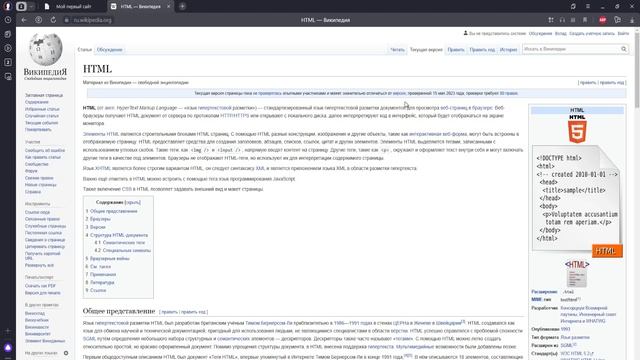Viewport: 640px width, 360px height.
Task: Follow "Создать учётную запись" link
Action: click(x=592, y=33)
